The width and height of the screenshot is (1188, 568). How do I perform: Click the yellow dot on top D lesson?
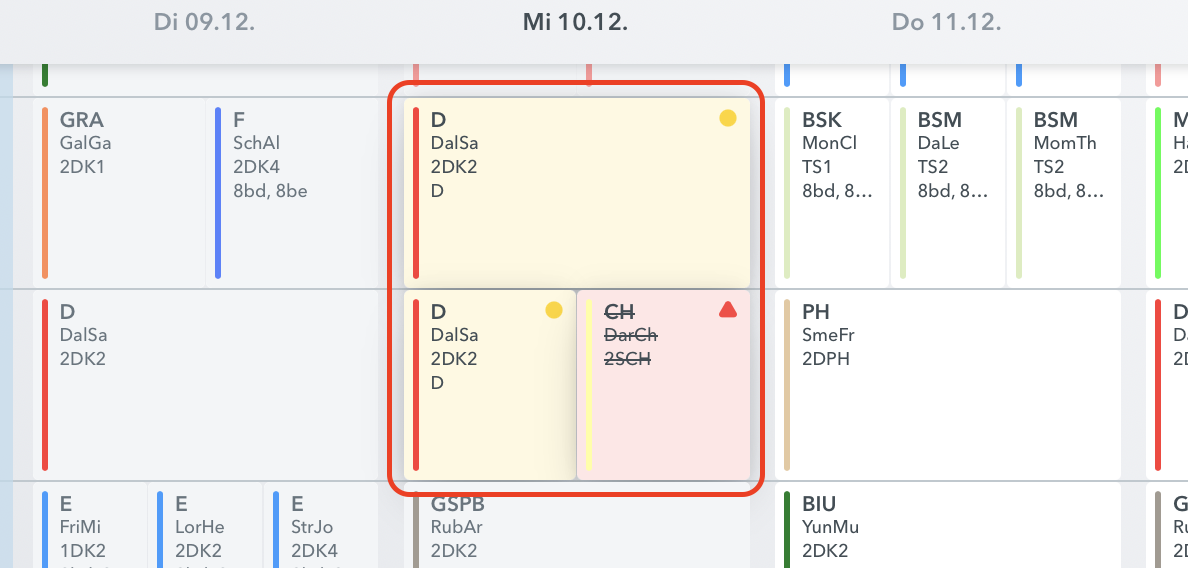(x=728, y=118)
